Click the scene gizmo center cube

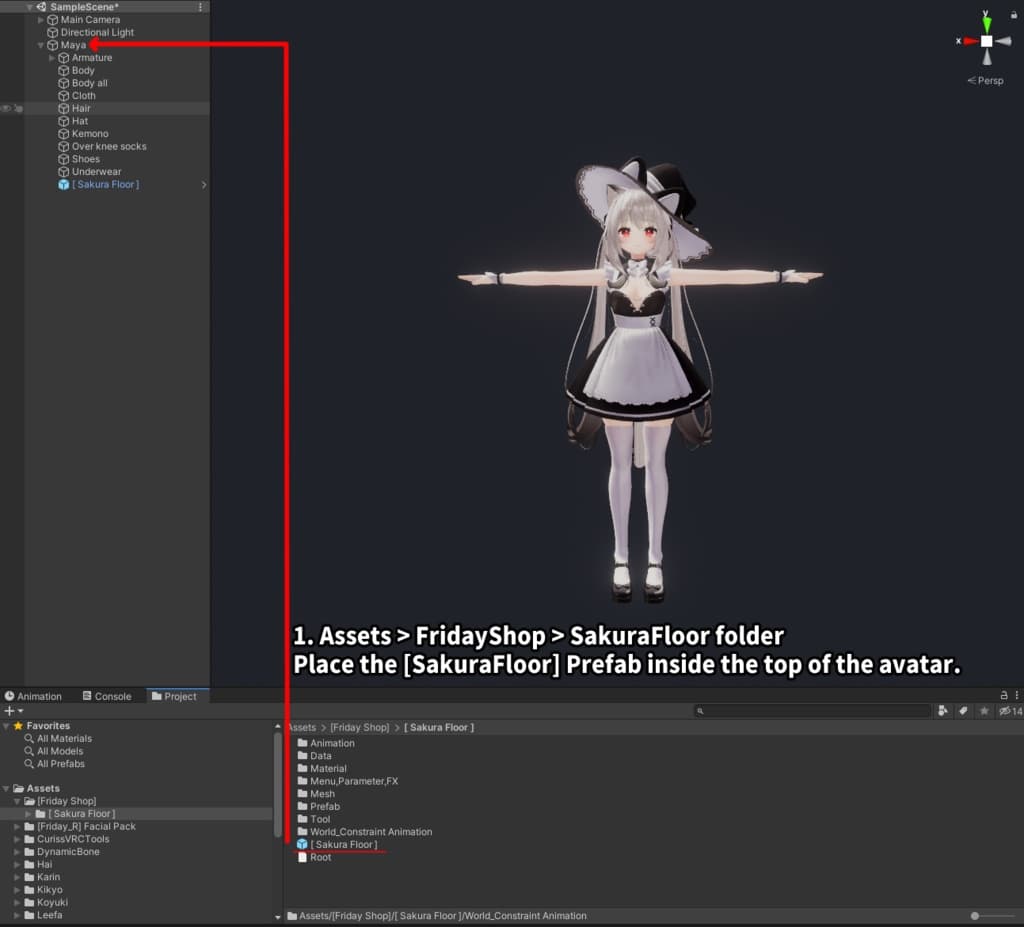pyautogui.click(x=986, y=41)
